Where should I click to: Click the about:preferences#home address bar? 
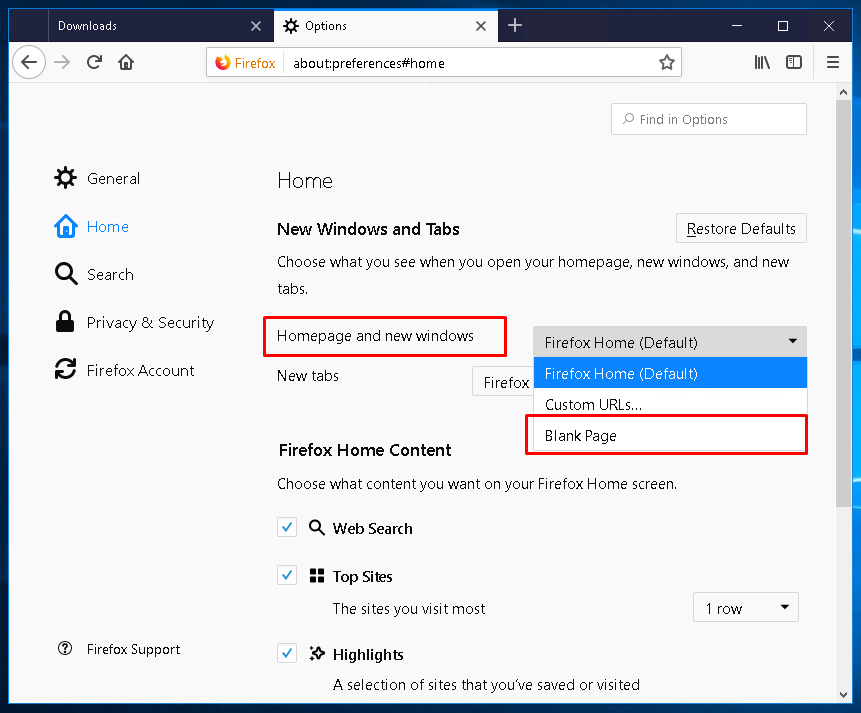click(444, 63)
